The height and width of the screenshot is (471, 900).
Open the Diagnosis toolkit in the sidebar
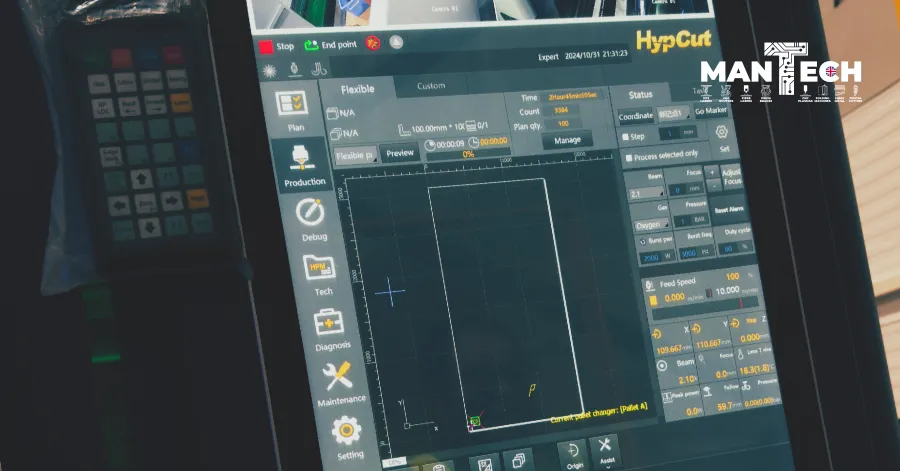pos(331,329)
